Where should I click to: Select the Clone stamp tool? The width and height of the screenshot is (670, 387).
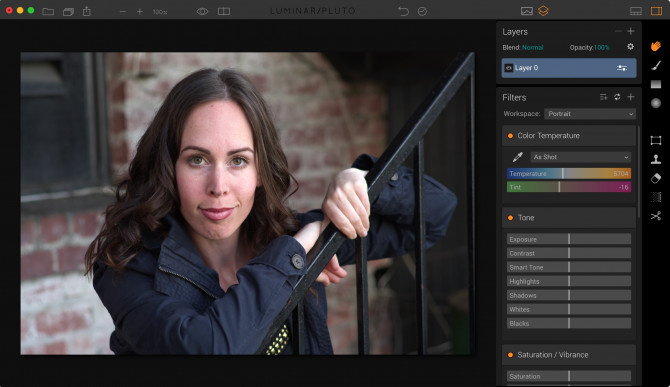(656, 159)
